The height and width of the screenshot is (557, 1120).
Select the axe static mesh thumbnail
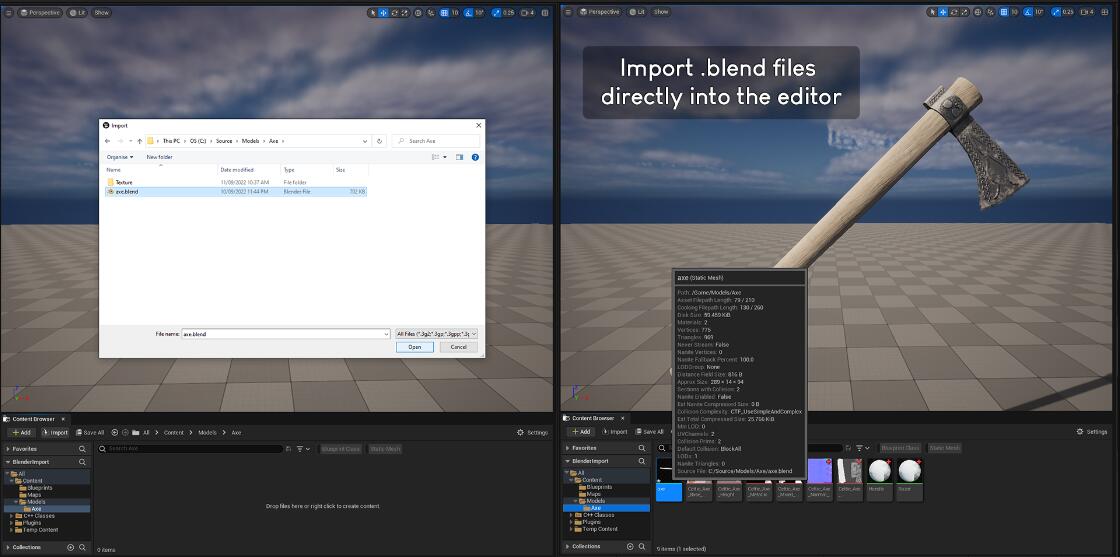[x=669, y=479]
